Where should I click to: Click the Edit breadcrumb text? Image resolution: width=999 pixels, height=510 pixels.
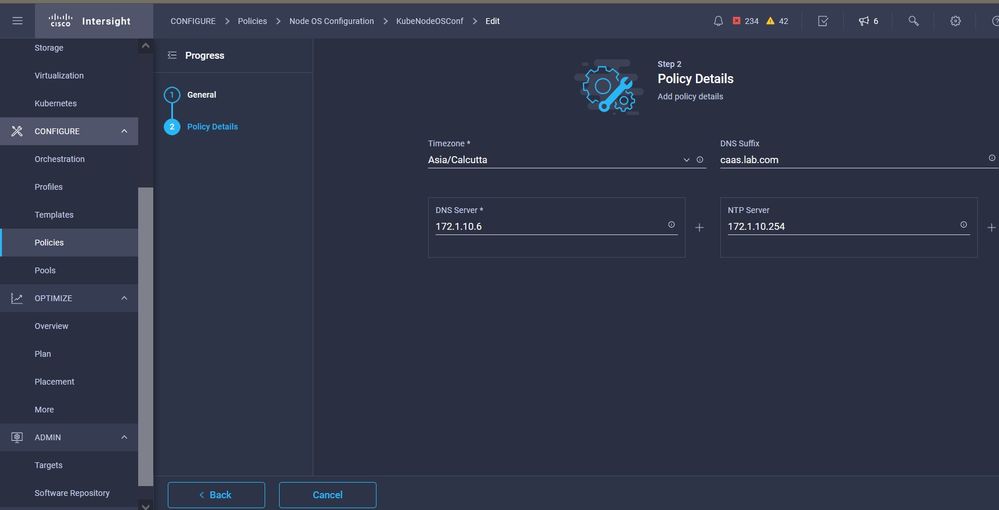492,21
